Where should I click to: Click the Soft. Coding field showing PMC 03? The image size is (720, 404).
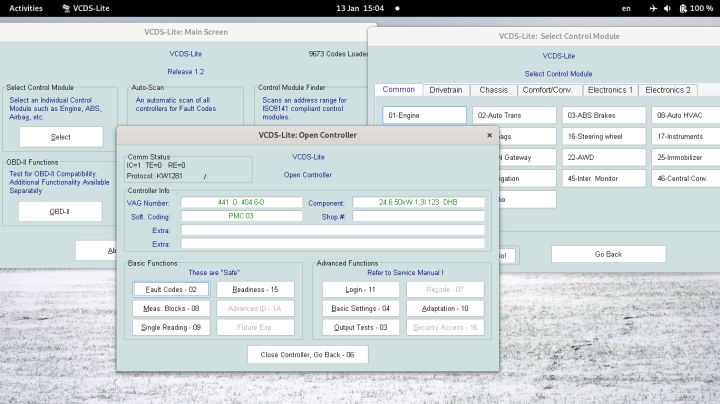[x=242, y=216]
